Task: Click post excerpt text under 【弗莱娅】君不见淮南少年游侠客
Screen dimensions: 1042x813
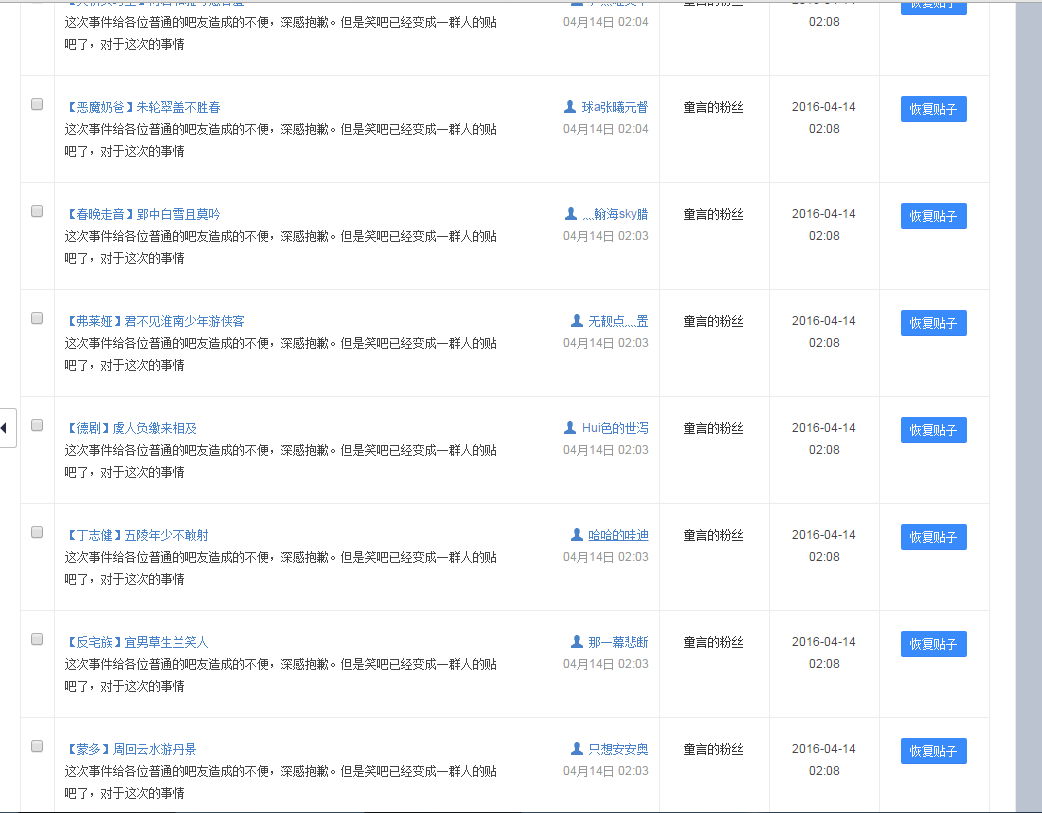Action: 280,354
